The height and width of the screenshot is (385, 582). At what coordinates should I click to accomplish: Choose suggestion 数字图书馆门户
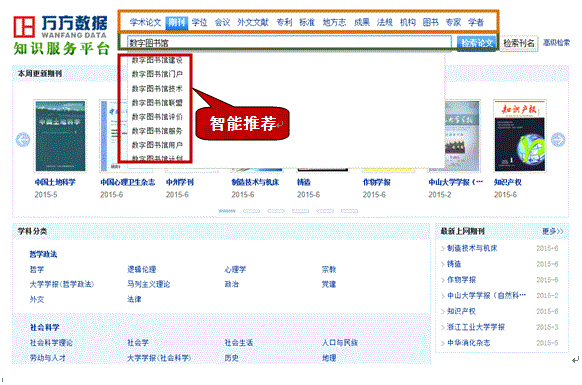(157, 74)
